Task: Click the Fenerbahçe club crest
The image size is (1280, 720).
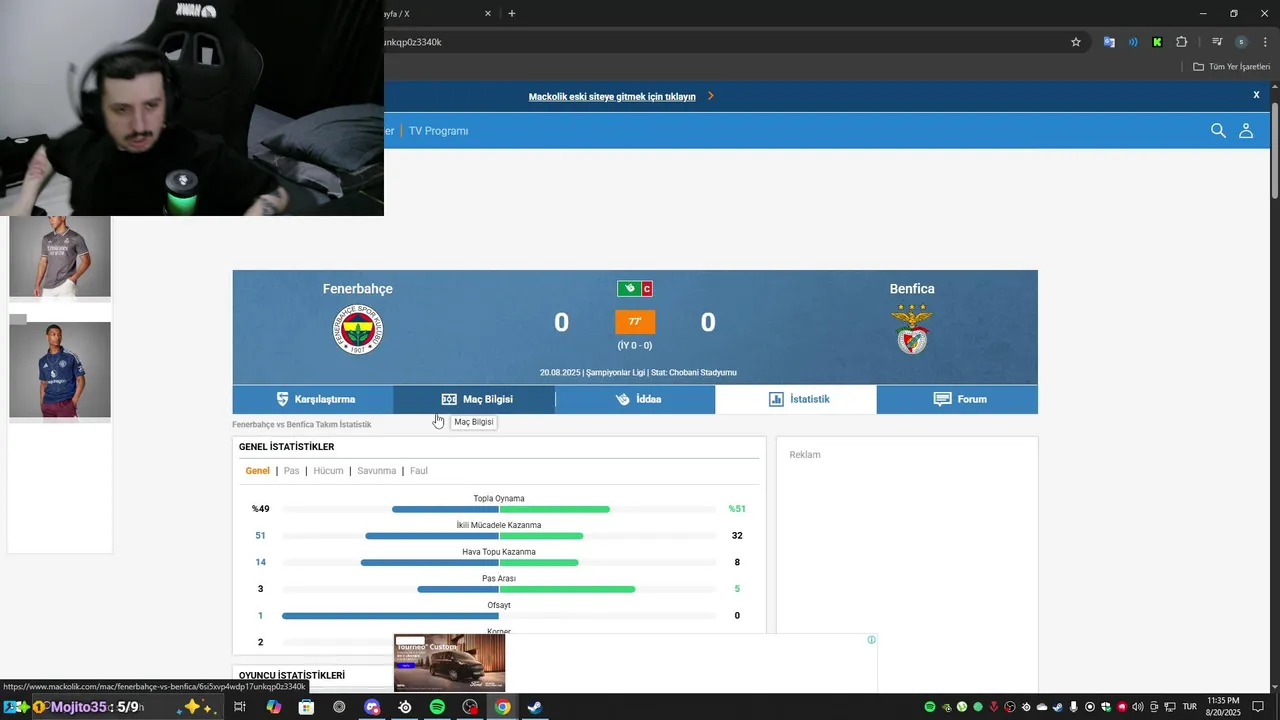Action: pos(358,329)
